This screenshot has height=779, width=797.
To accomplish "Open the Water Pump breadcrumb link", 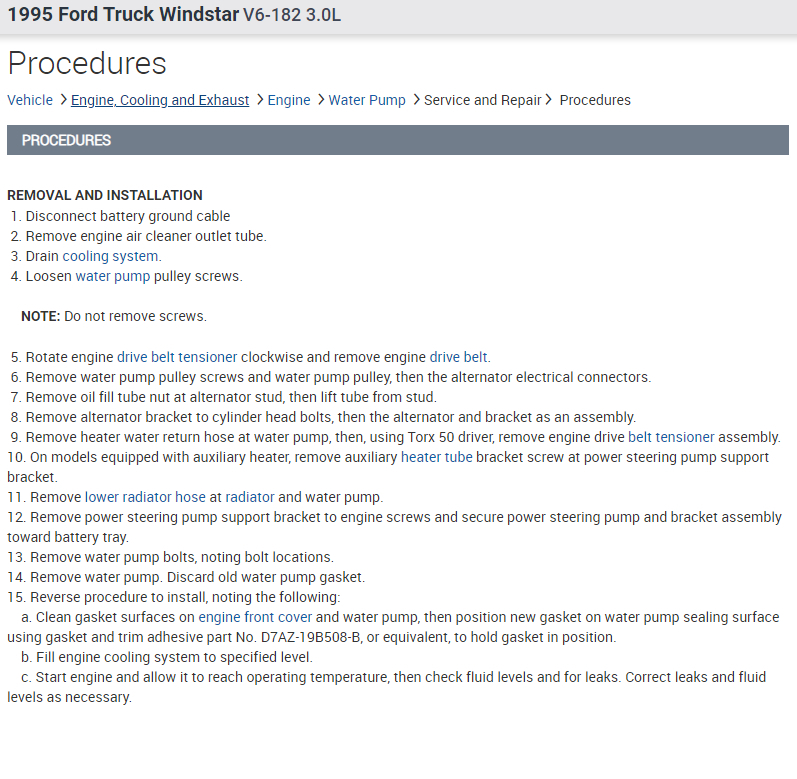I will coord(367,100).
